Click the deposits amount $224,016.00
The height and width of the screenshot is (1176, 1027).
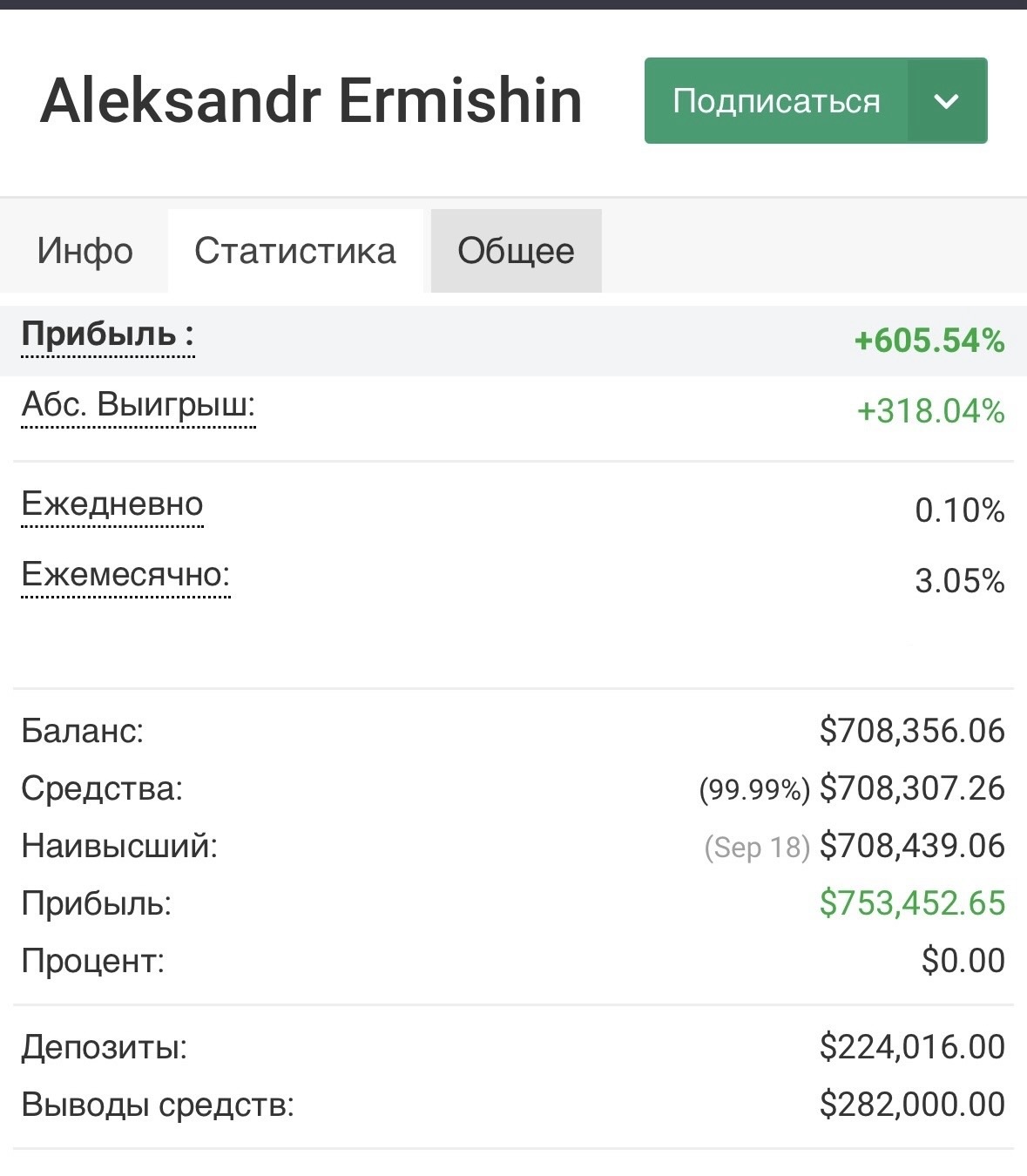(x=912, y=1047)
